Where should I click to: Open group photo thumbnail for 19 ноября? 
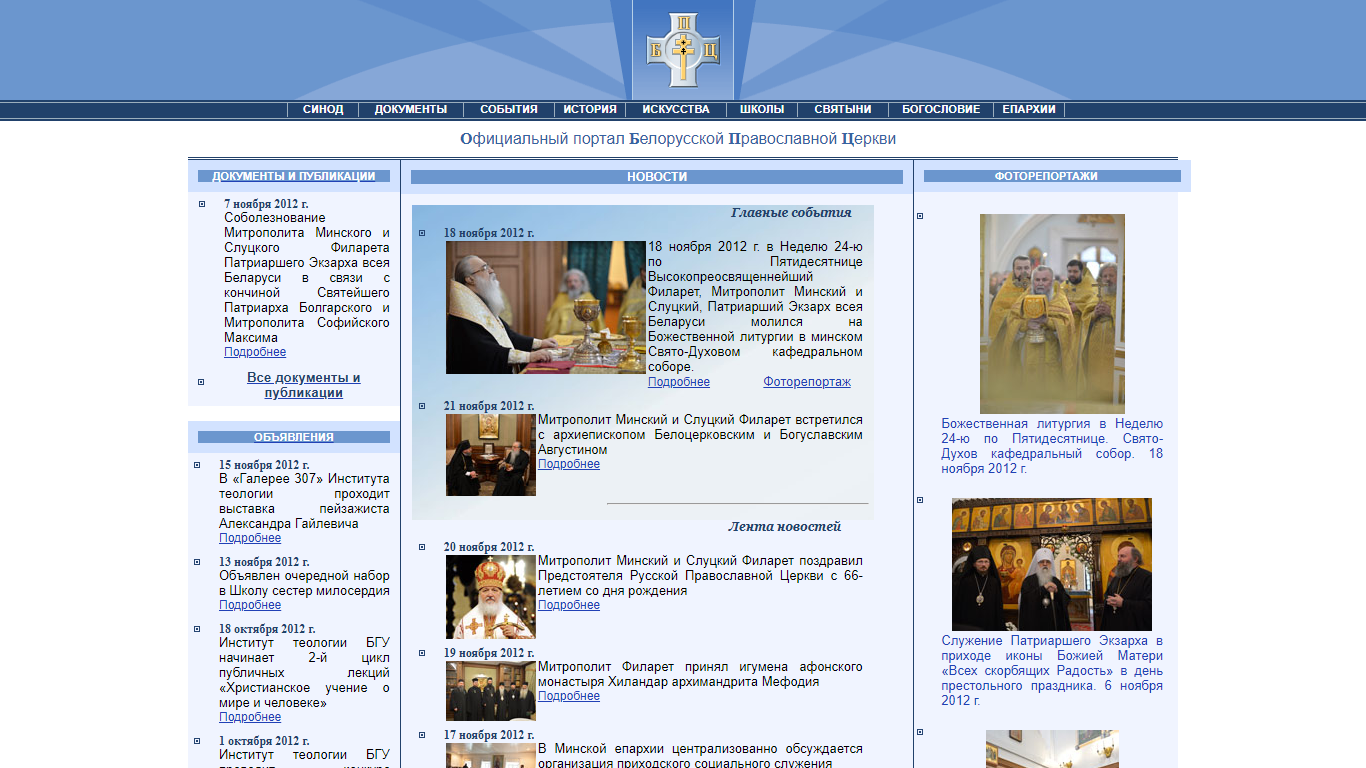pyautogui.click(x=491, y=691)
